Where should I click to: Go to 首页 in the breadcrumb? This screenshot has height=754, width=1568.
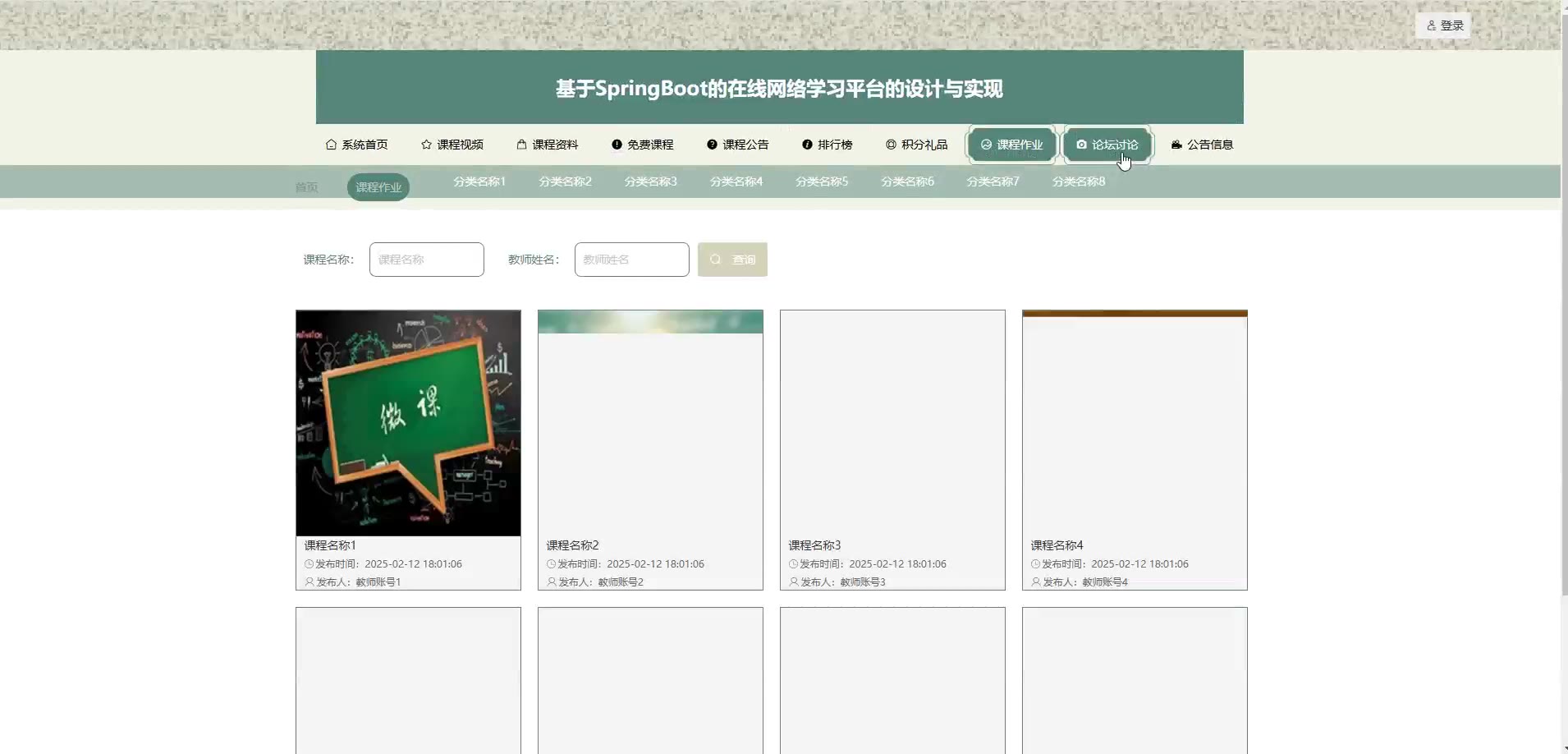pos(306,187)
